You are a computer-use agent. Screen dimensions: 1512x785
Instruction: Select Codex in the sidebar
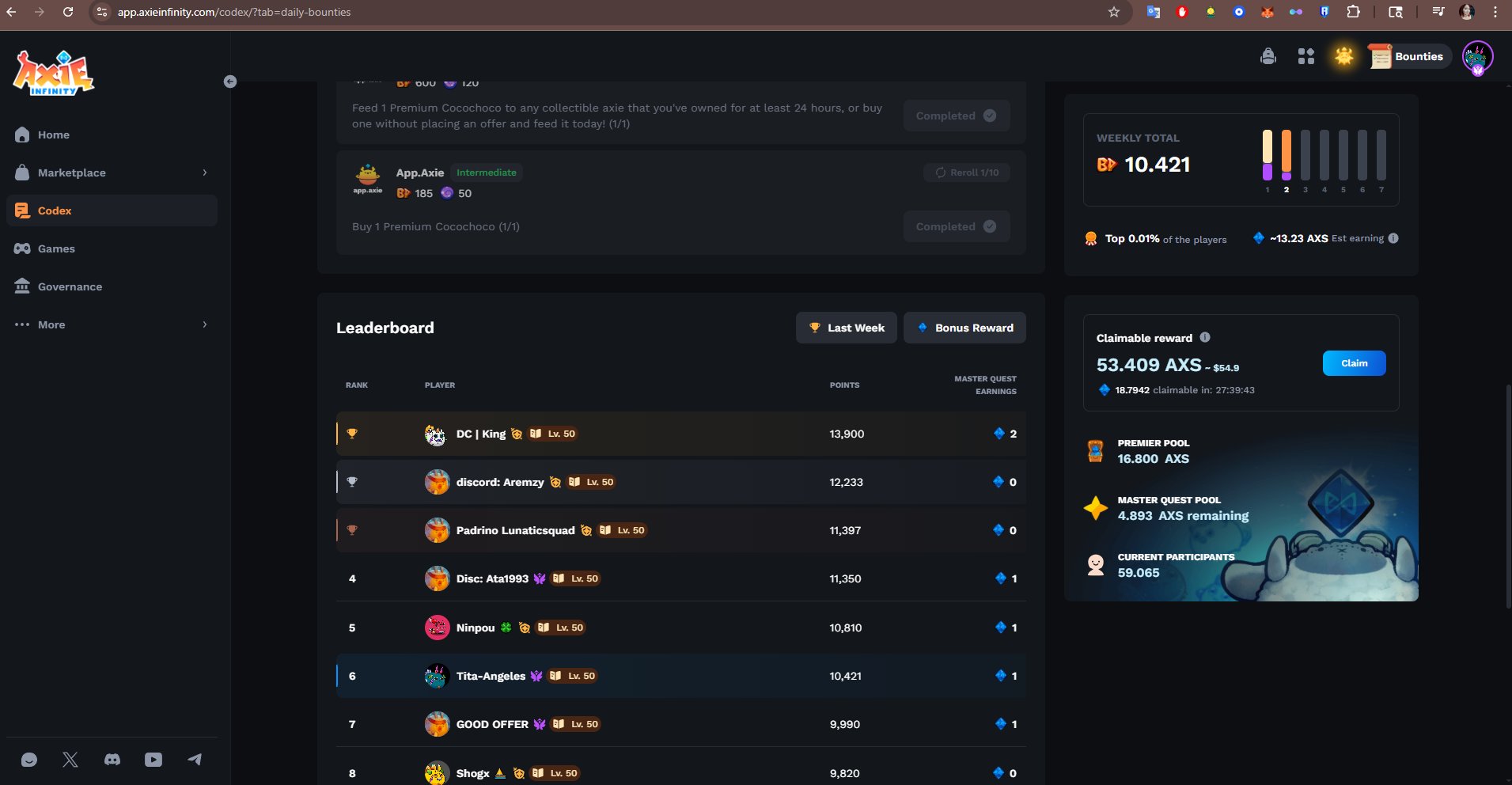pyautogui.click(x=112, y=210)
